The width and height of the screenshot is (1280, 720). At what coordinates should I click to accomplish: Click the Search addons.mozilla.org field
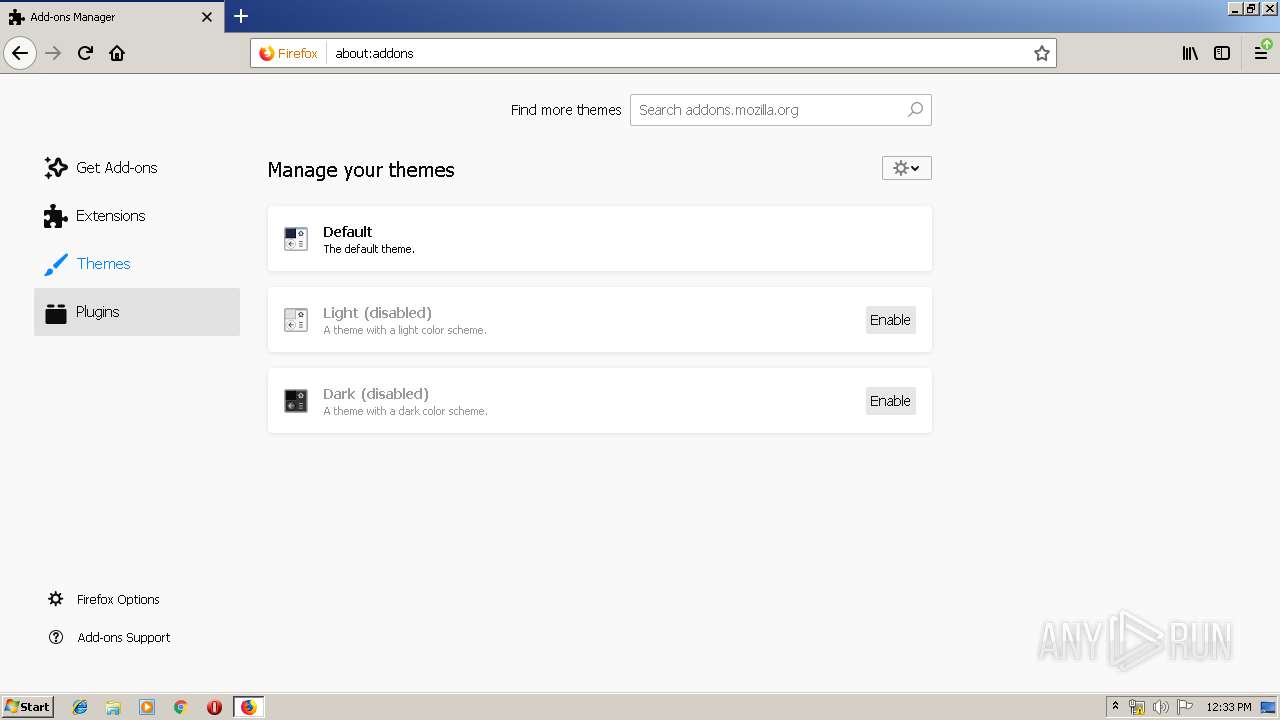(770, 110)
